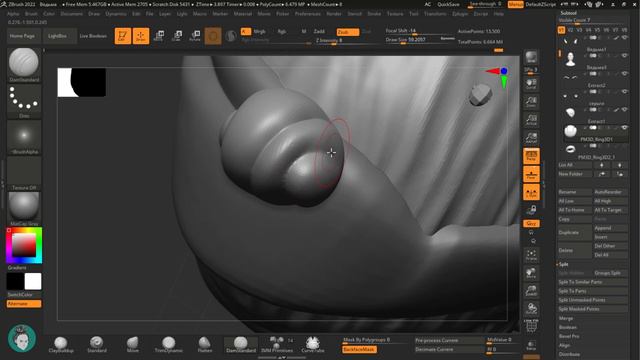Expand the Split section
This screenshot has height=360, width=640.
pos(564,264)
